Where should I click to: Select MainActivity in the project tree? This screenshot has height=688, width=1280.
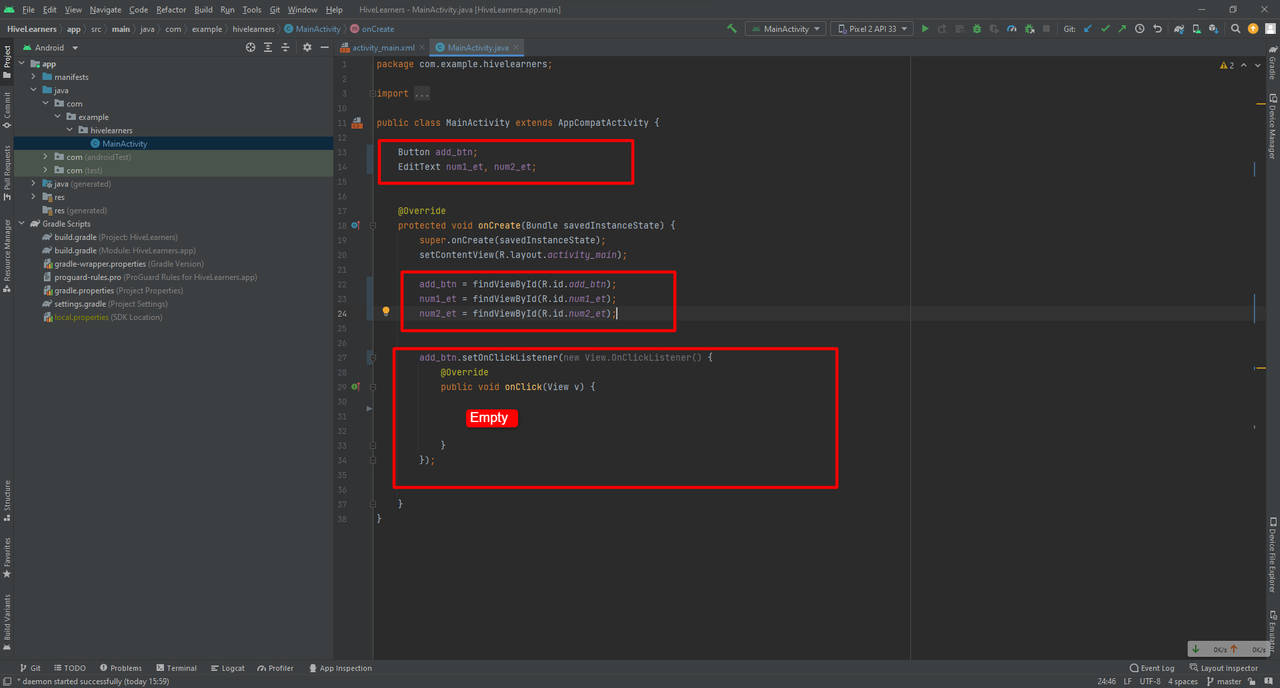point(124,144)
